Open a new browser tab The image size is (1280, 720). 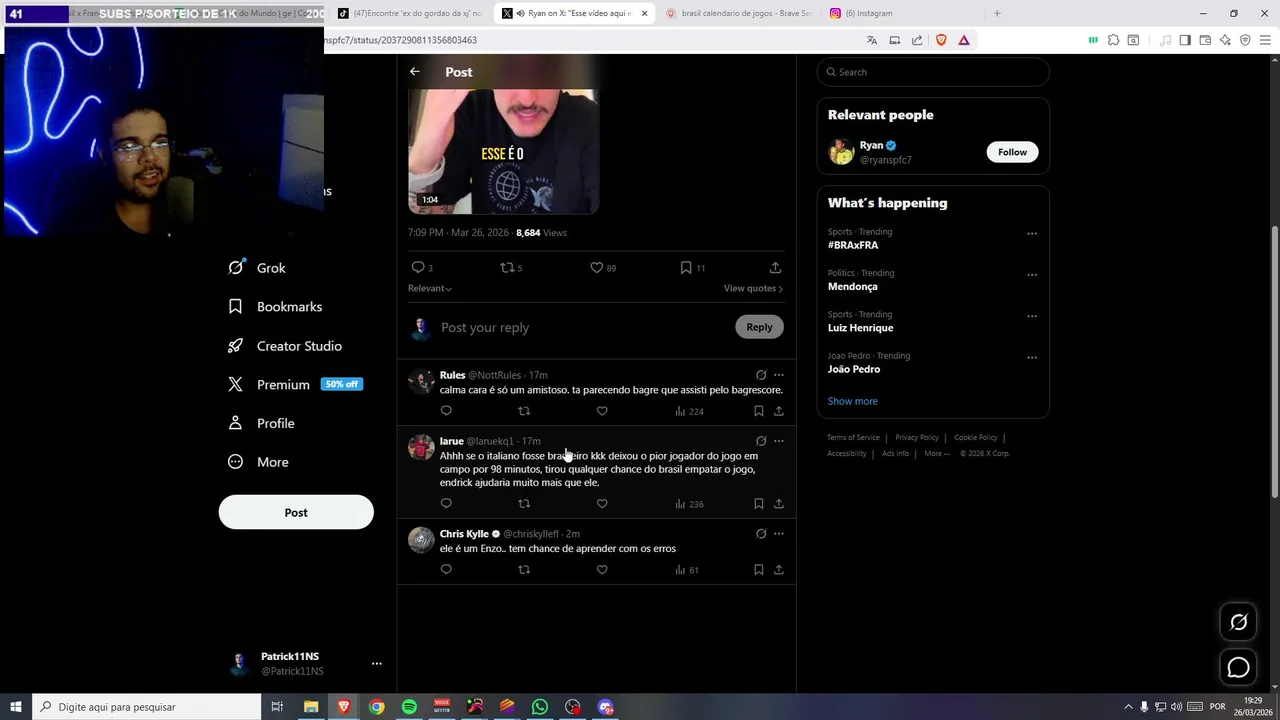click(x=997, y=13)
